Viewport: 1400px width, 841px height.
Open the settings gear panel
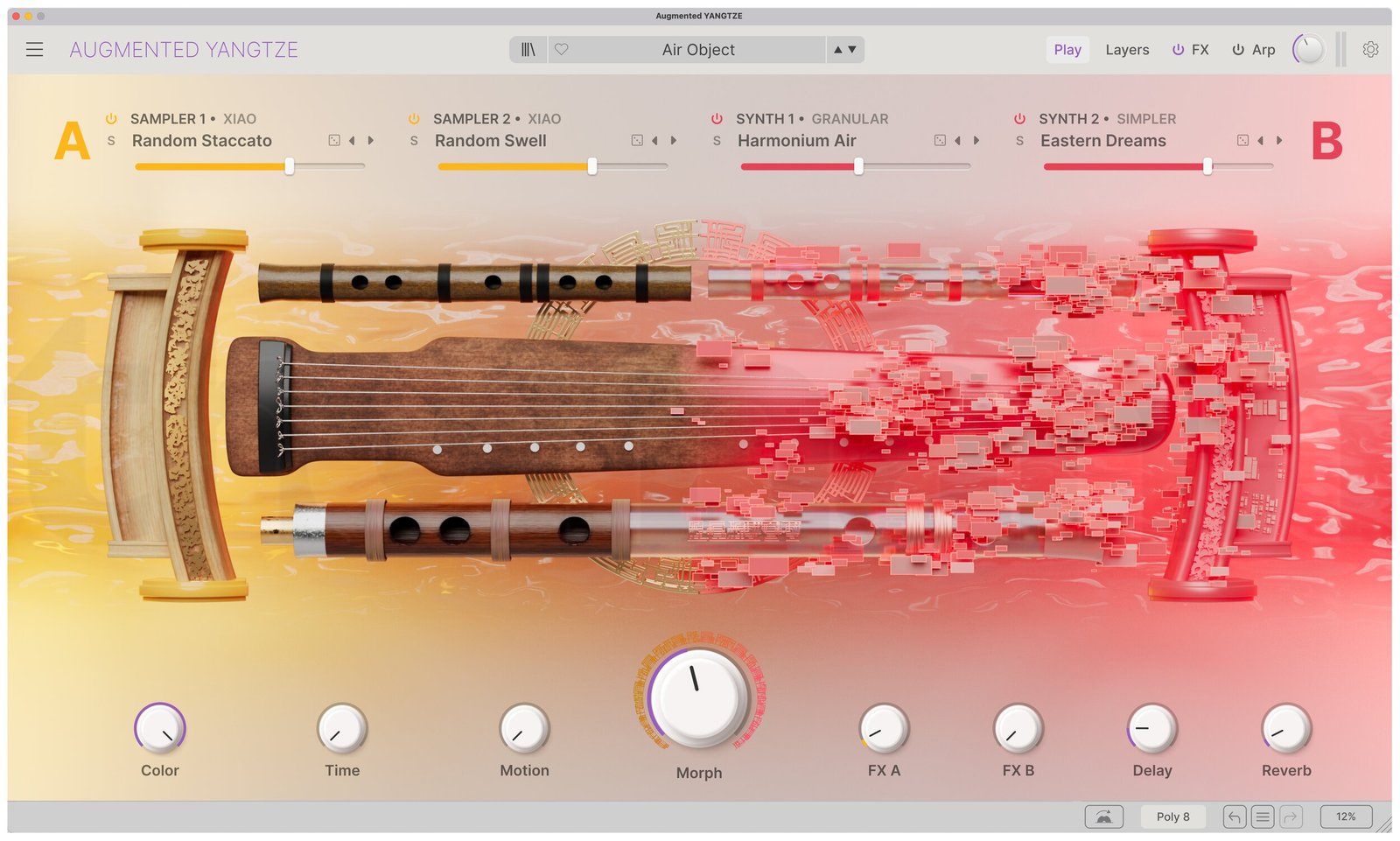tap(1370, 50)
